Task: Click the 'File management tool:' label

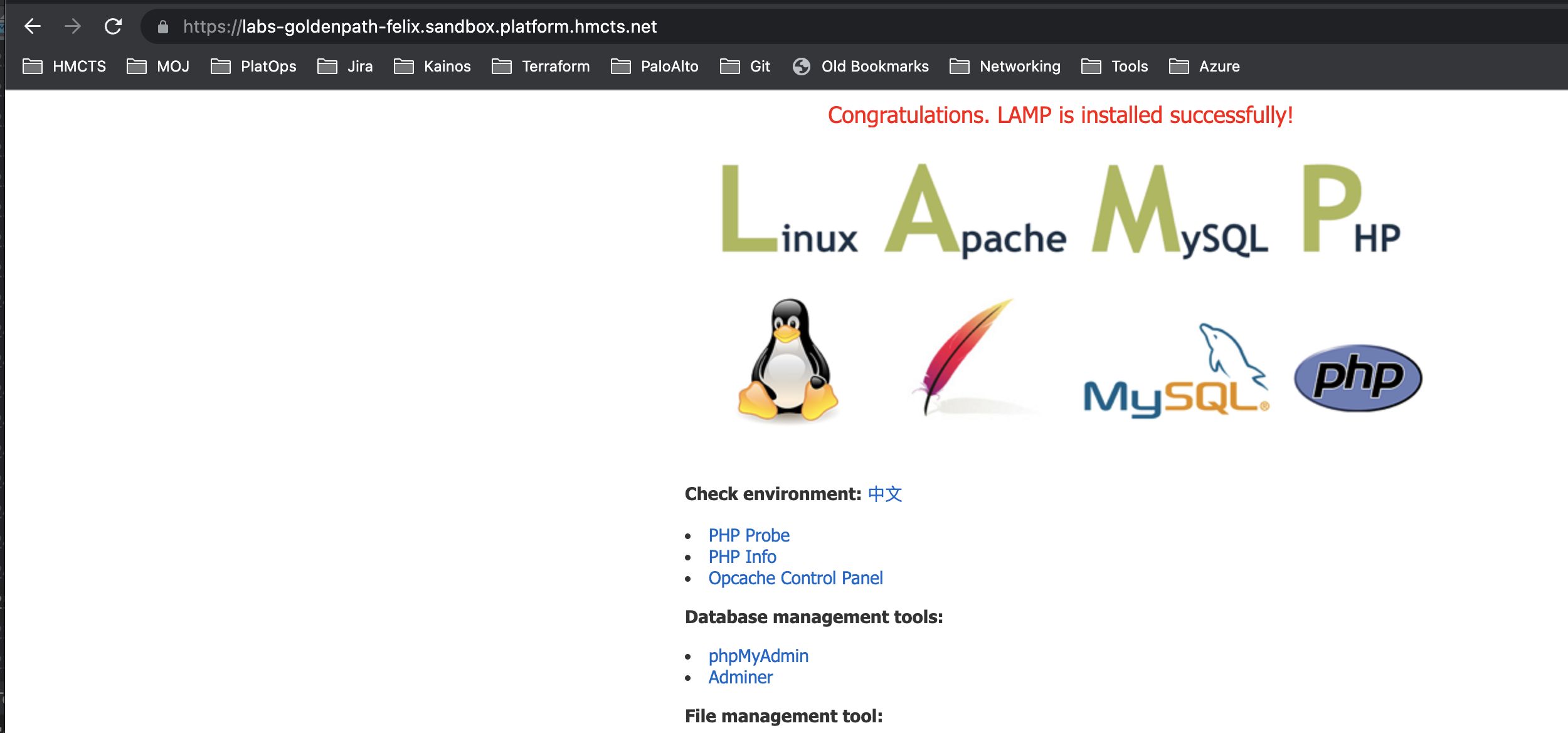Action: (x=783, y=717)
